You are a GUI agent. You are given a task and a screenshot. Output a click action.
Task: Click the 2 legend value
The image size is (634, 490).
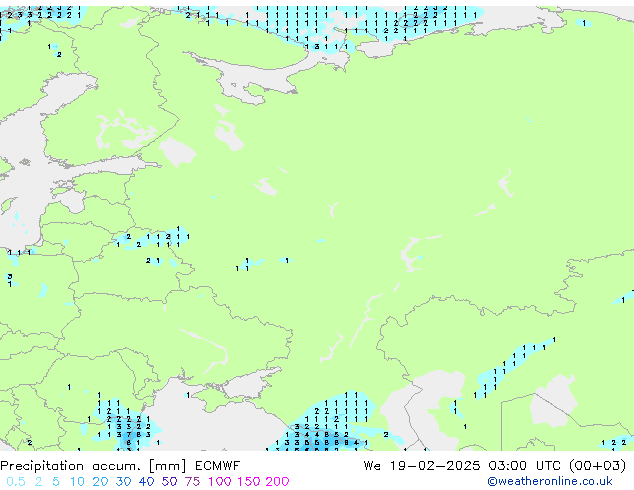(x=38, y=482)
